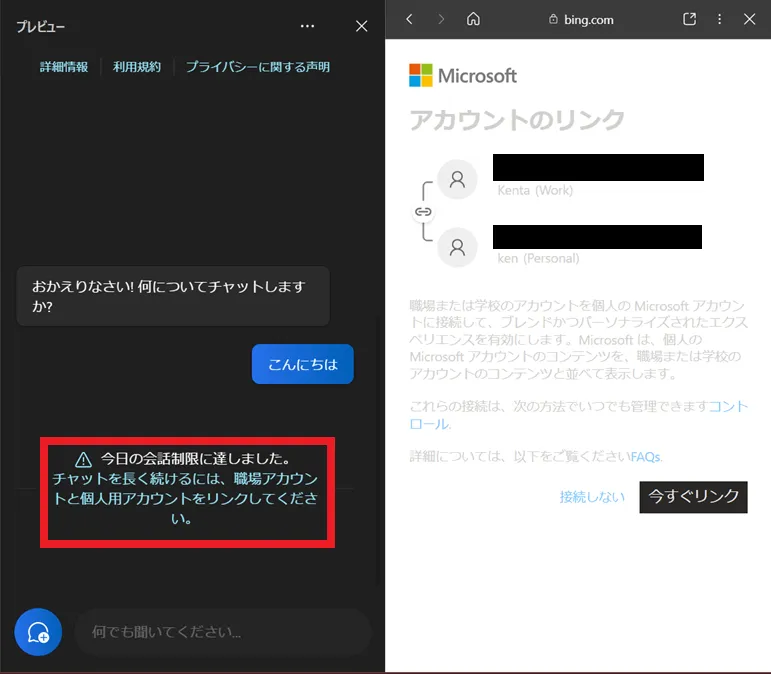Viewport: 771px width, 674px height.
Task: Click the 今すぐリンク button
Action: point(693,497)
